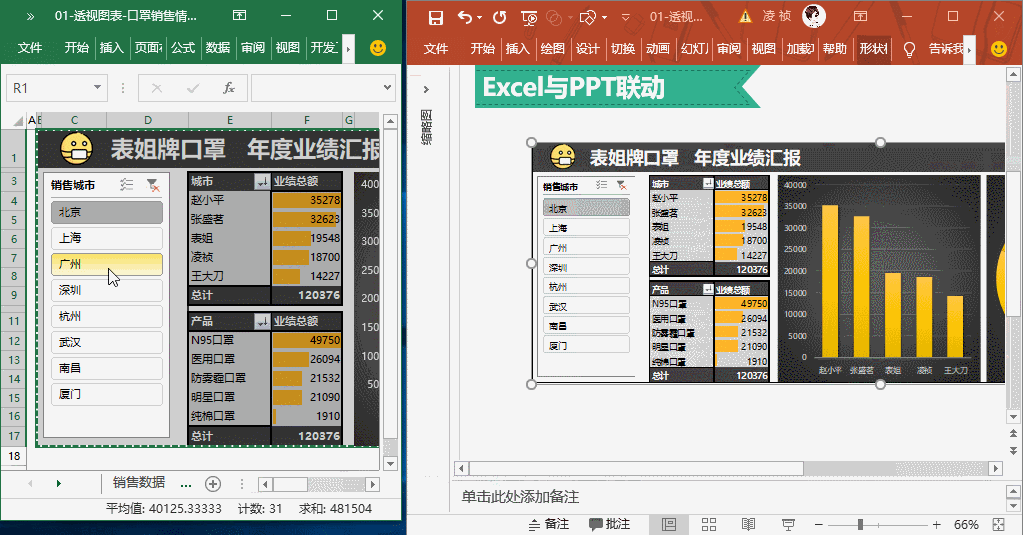1023x535 pixels.
Task: Open the 批注 comments button
Action: click(609, 524)
